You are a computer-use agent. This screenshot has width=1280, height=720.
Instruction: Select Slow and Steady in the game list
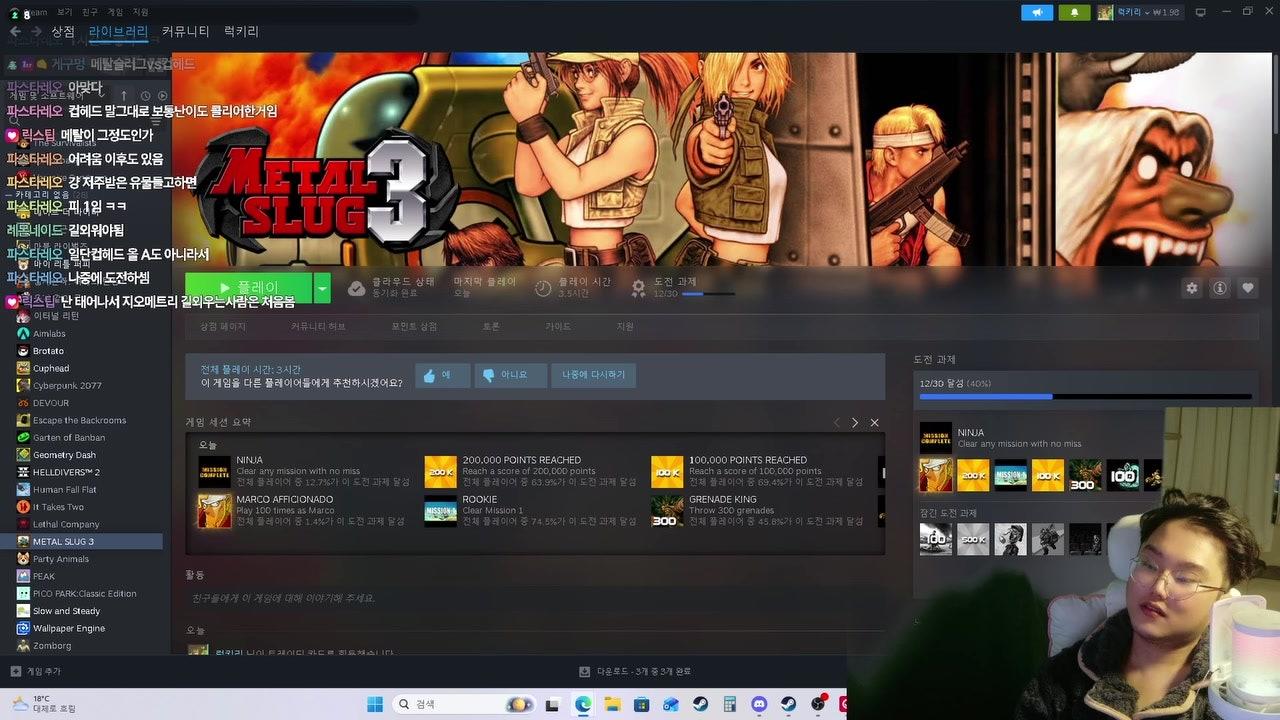[66, 611]
